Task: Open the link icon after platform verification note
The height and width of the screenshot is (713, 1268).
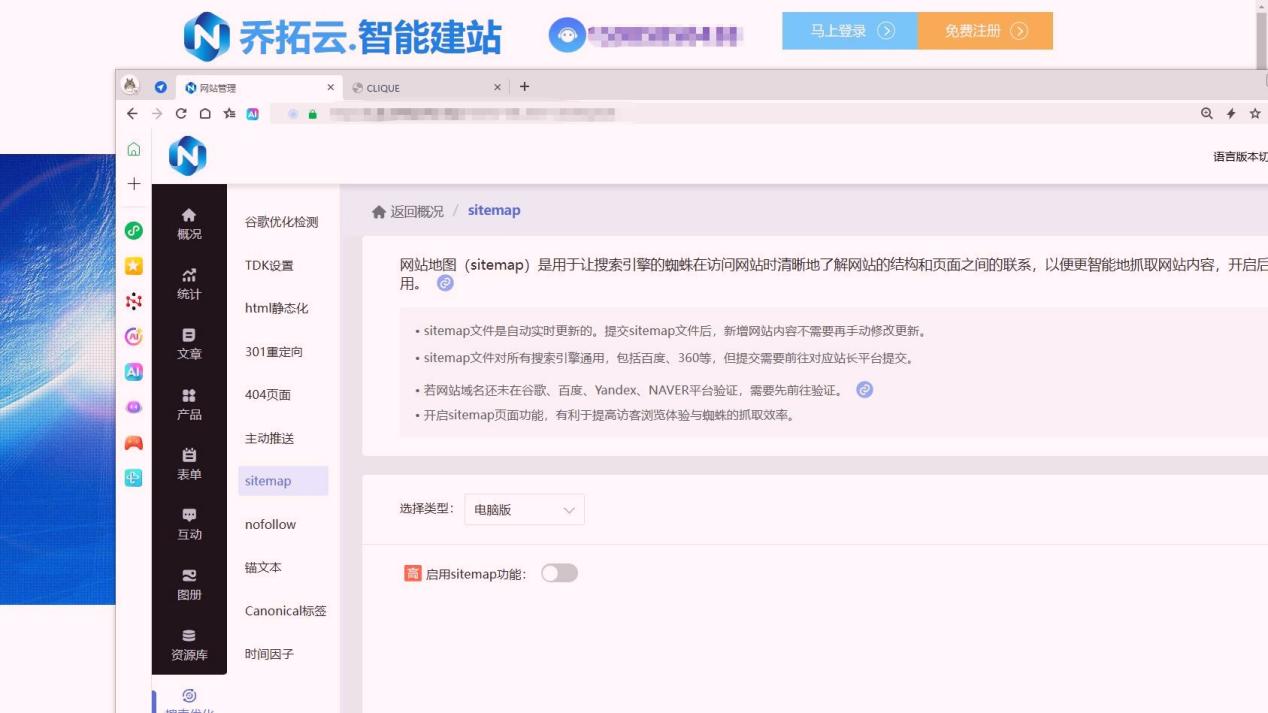Action: pos(865,390)
